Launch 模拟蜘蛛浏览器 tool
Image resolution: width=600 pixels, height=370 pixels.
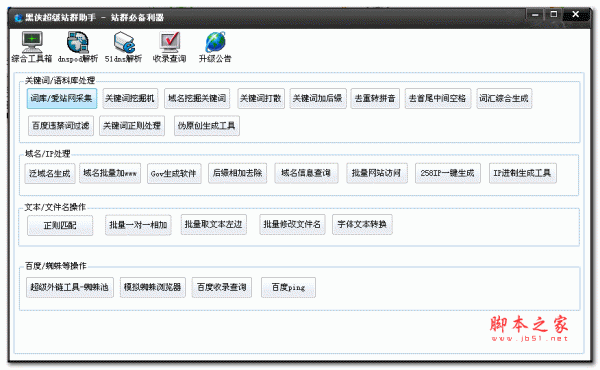click(152, 287)
